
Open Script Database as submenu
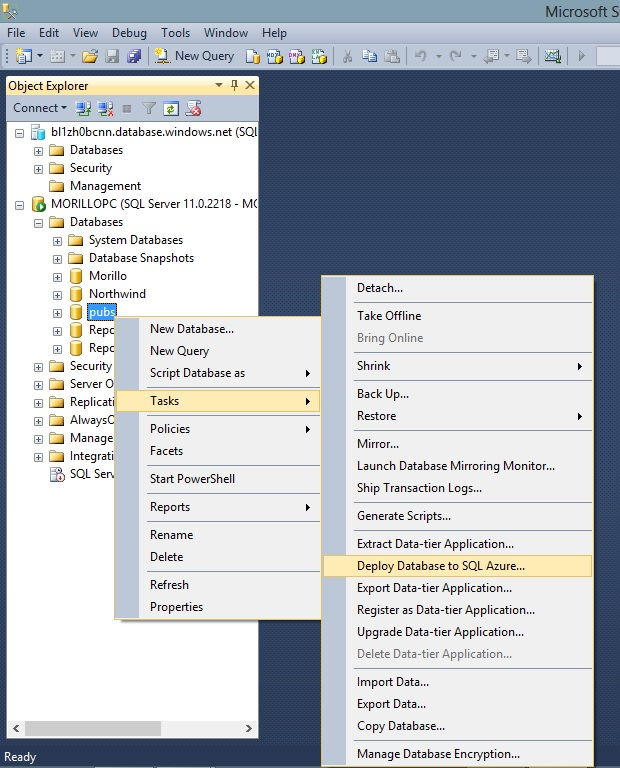(218, 373)
